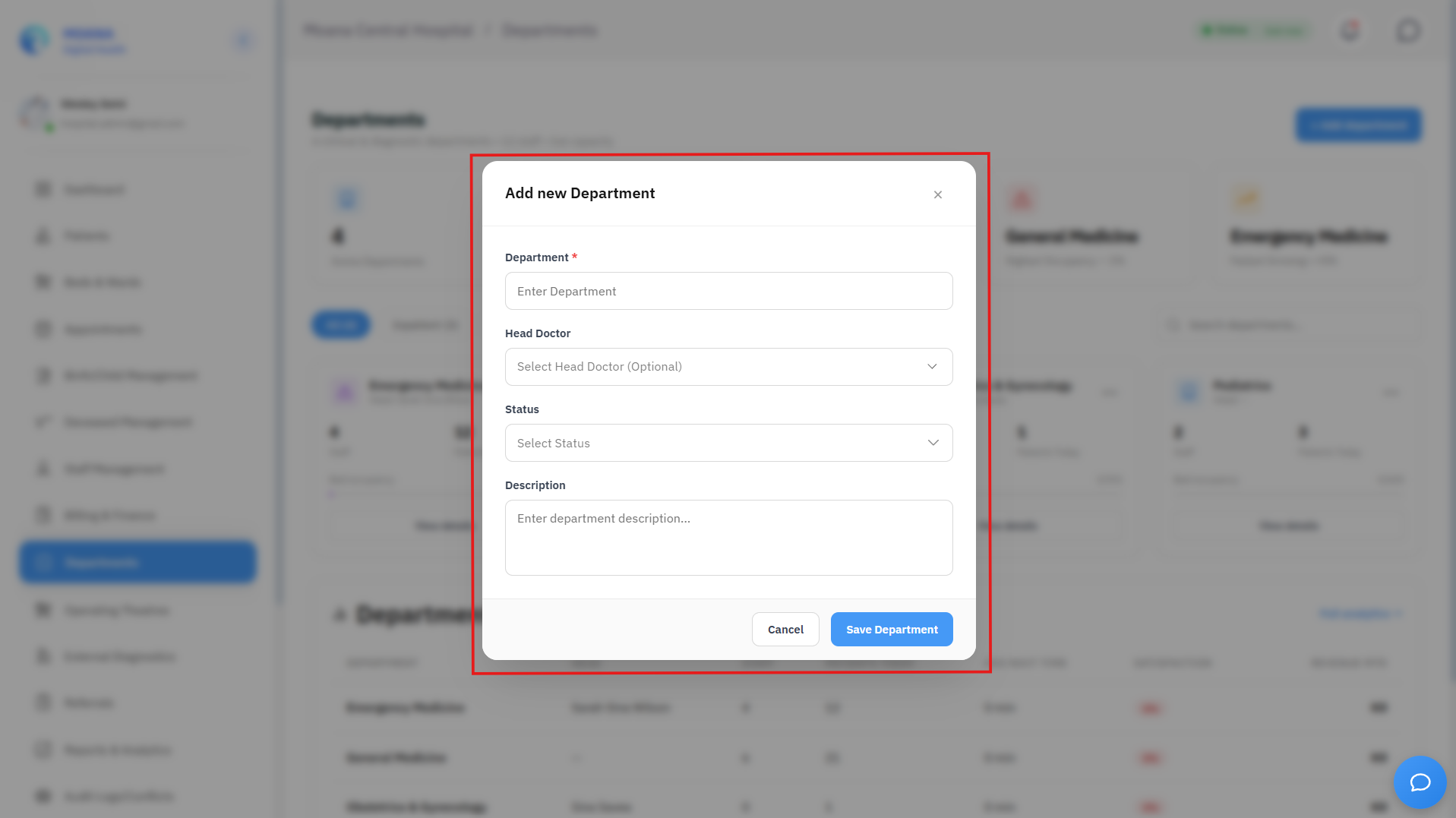The height and width of the screenshot is (818, 1456).
Task: Collapse sidebar using the top toggle icon
Action: point(243,40)
